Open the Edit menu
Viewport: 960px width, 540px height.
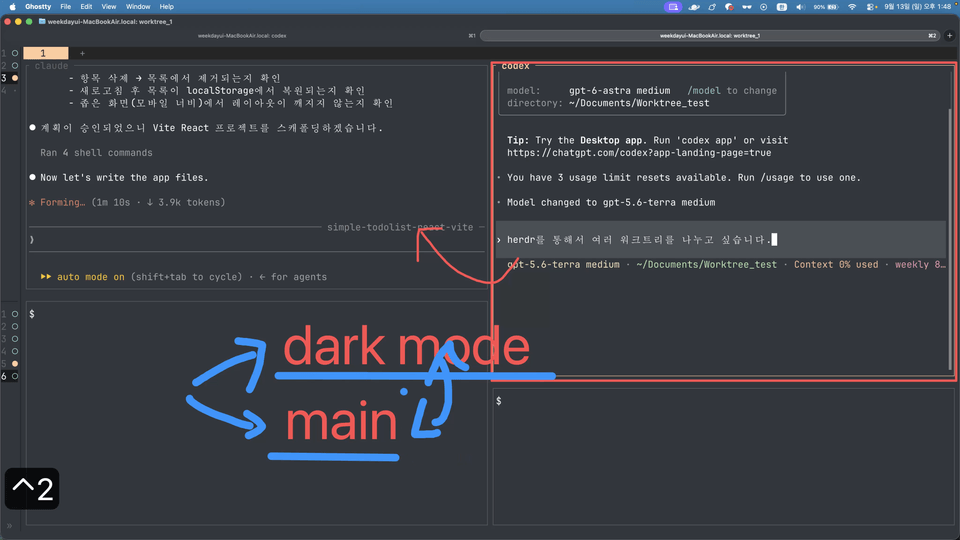tap(86, 7)
